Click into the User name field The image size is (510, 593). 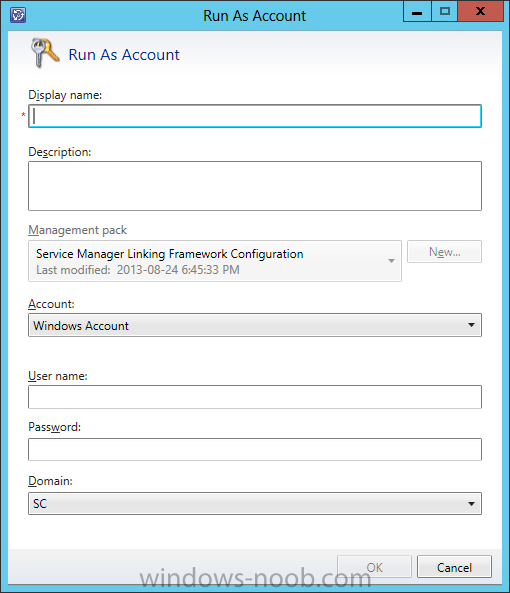point(255,397)
